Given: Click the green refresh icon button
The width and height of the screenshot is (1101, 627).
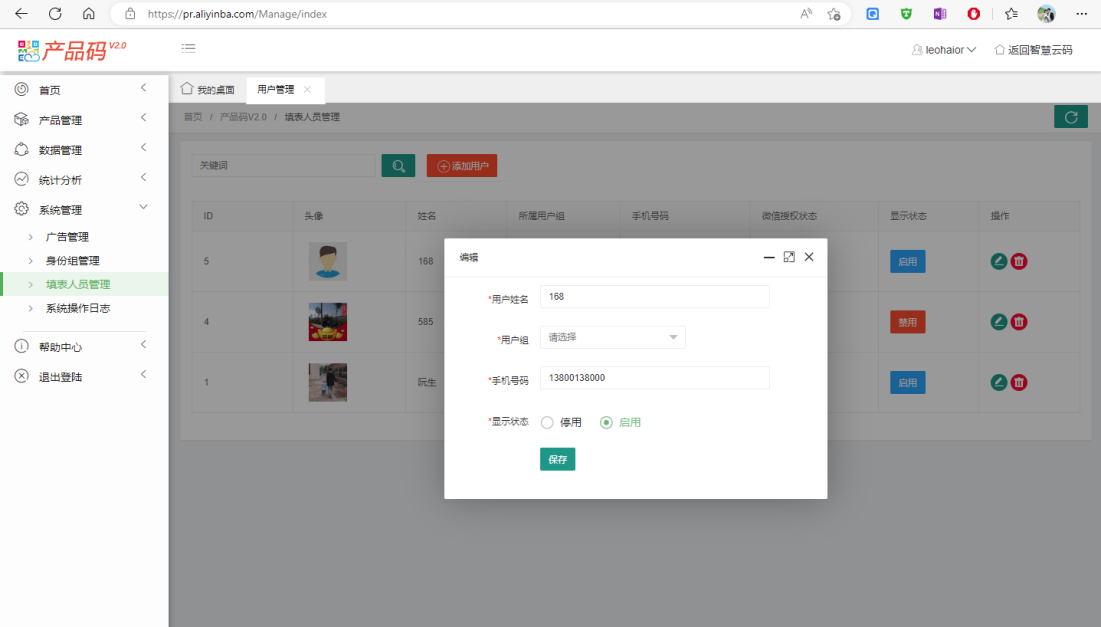Looking at the screenshot, I should pos(1070,117).
